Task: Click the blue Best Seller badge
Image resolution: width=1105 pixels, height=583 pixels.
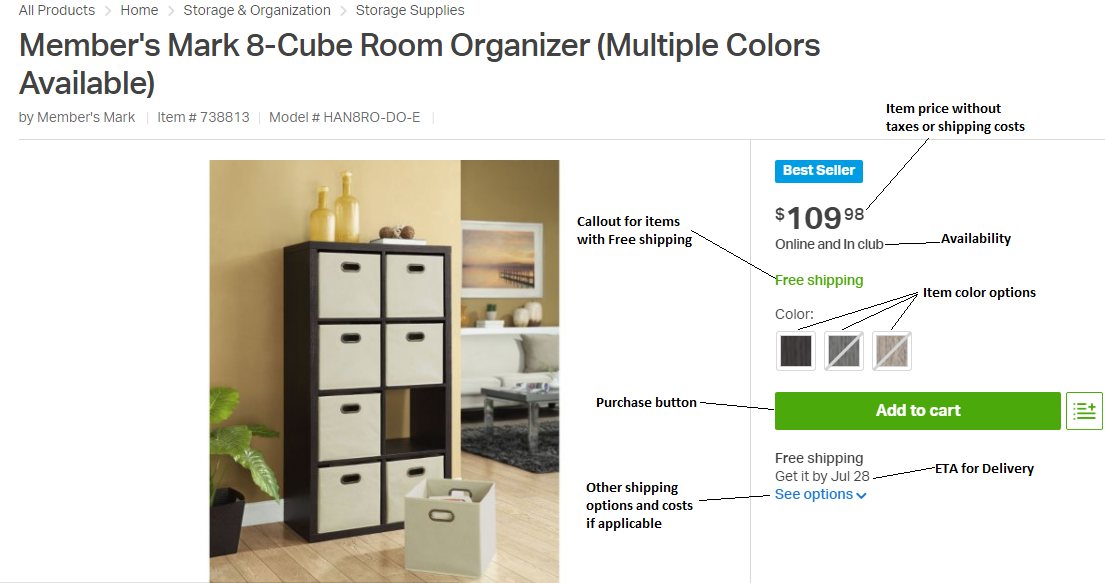Action: pos(818,170)
